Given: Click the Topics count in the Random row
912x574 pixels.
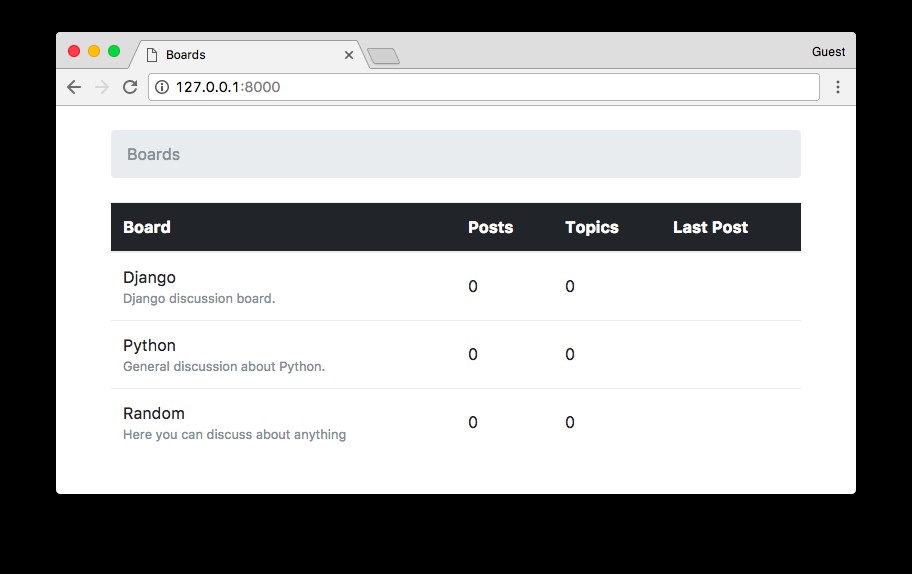Looking at the screenshot, I should [570, 422].
